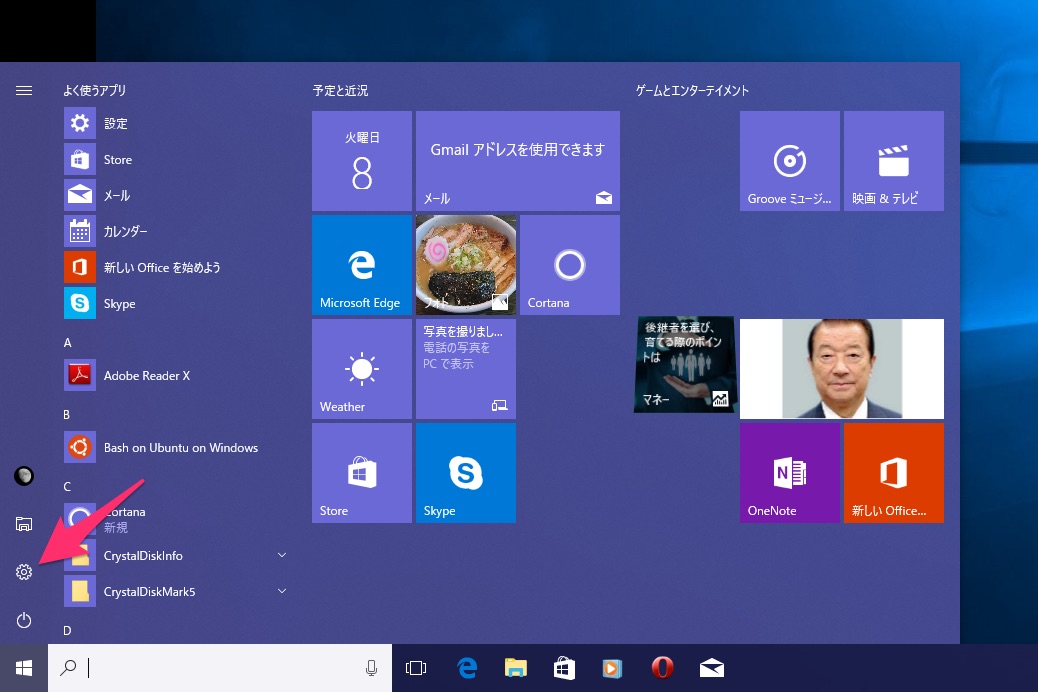Image resolution: width=1038 pixels, height=692 pixels.
Task: Open the blue Skype tile
Action: [x=466, y=473]
